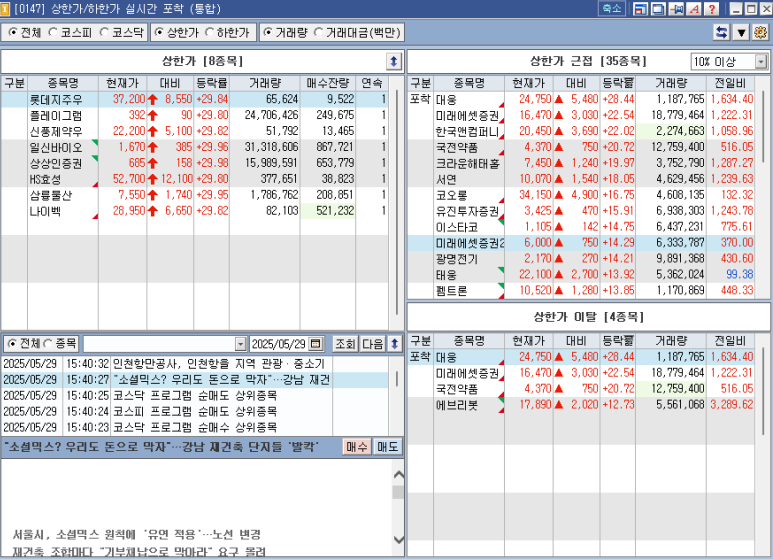Image resolution: width=773 pixels, height=559 pixels.
Task: Select 에브리봇 in 상한가 이탈 list
Action: coord(581,405)
